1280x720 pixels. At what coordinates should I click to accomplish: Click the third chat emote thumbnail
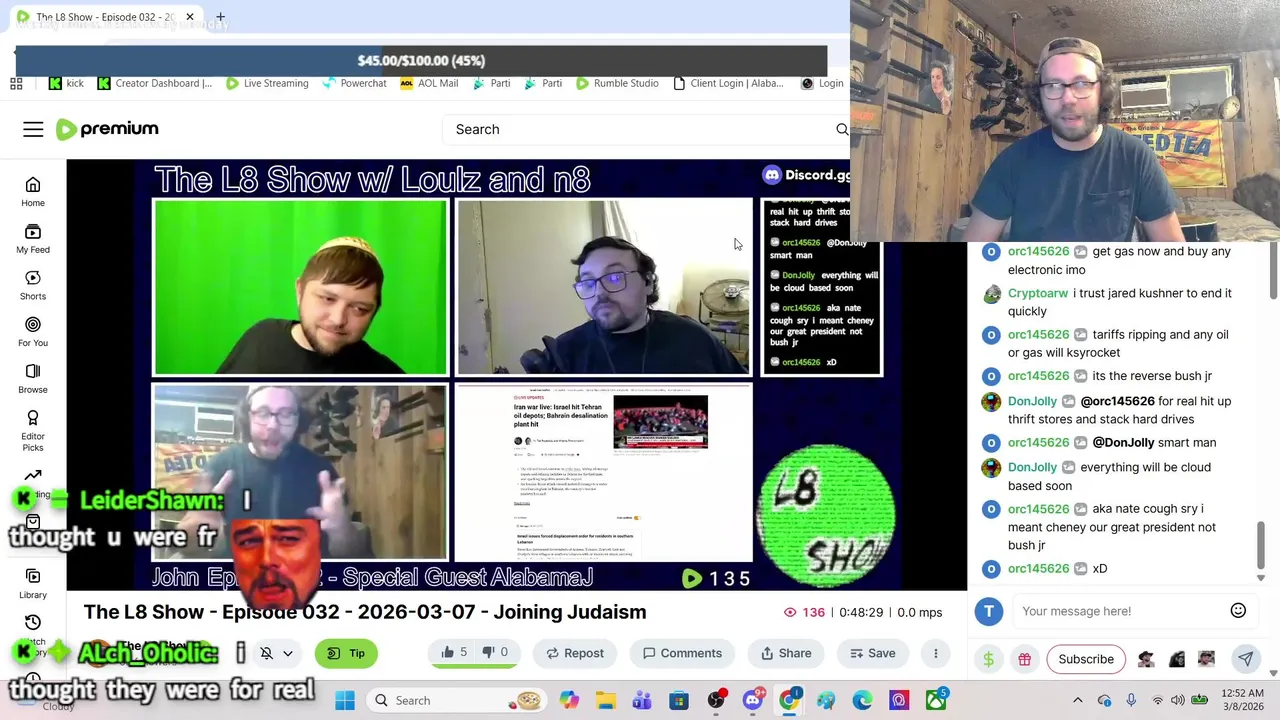pyautogui.click(x=1206, y=659)
